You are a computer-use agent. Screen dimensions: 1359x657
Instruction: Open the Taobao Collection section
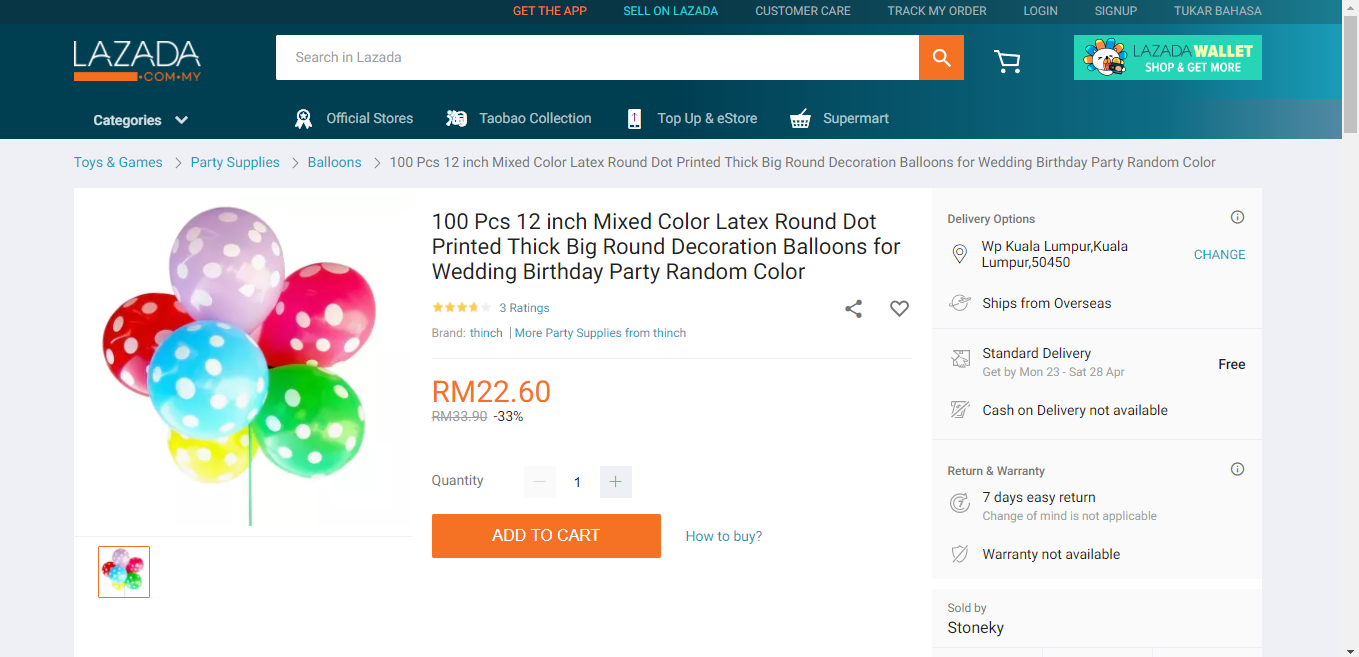coord(519,118)
